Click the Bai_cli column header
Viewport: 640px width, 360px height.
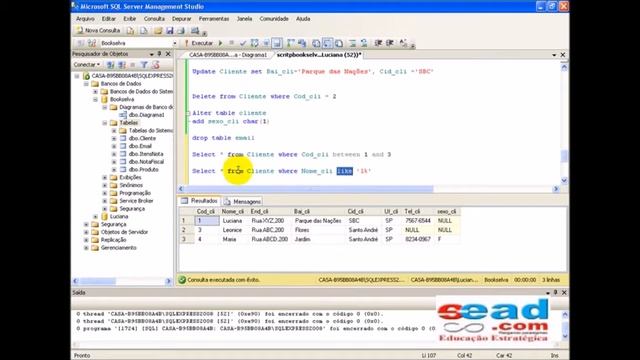tap(318, 211)
